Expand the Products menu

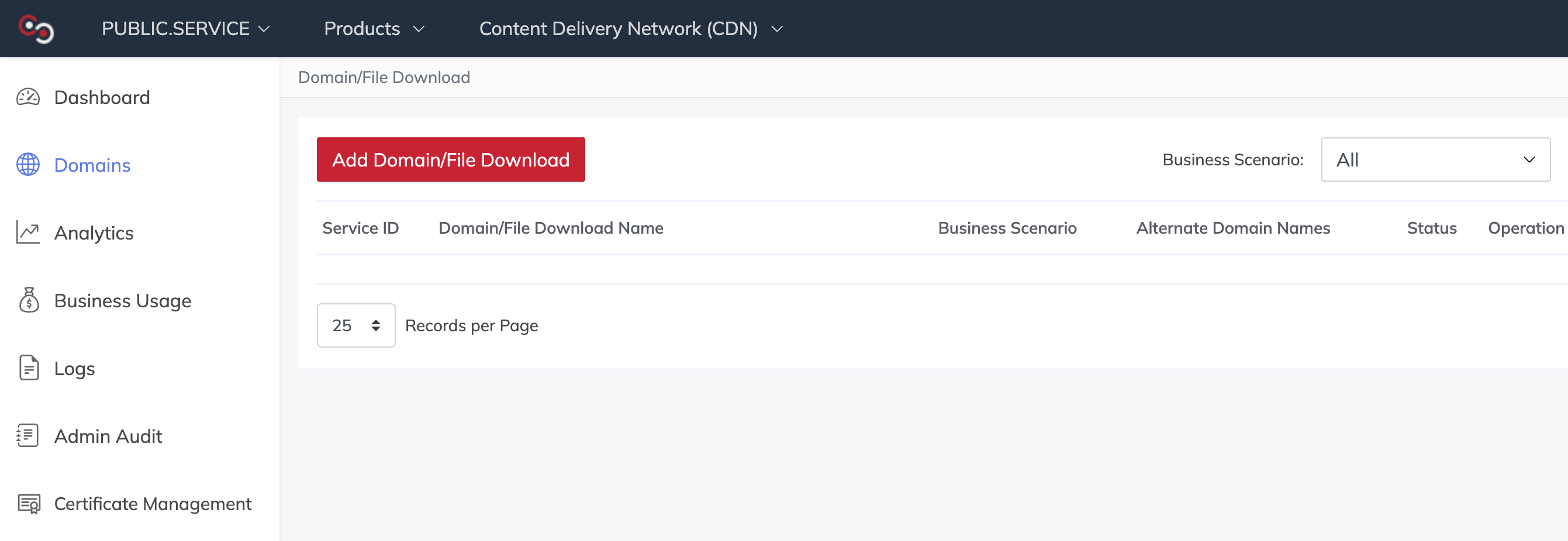(374, 29)
